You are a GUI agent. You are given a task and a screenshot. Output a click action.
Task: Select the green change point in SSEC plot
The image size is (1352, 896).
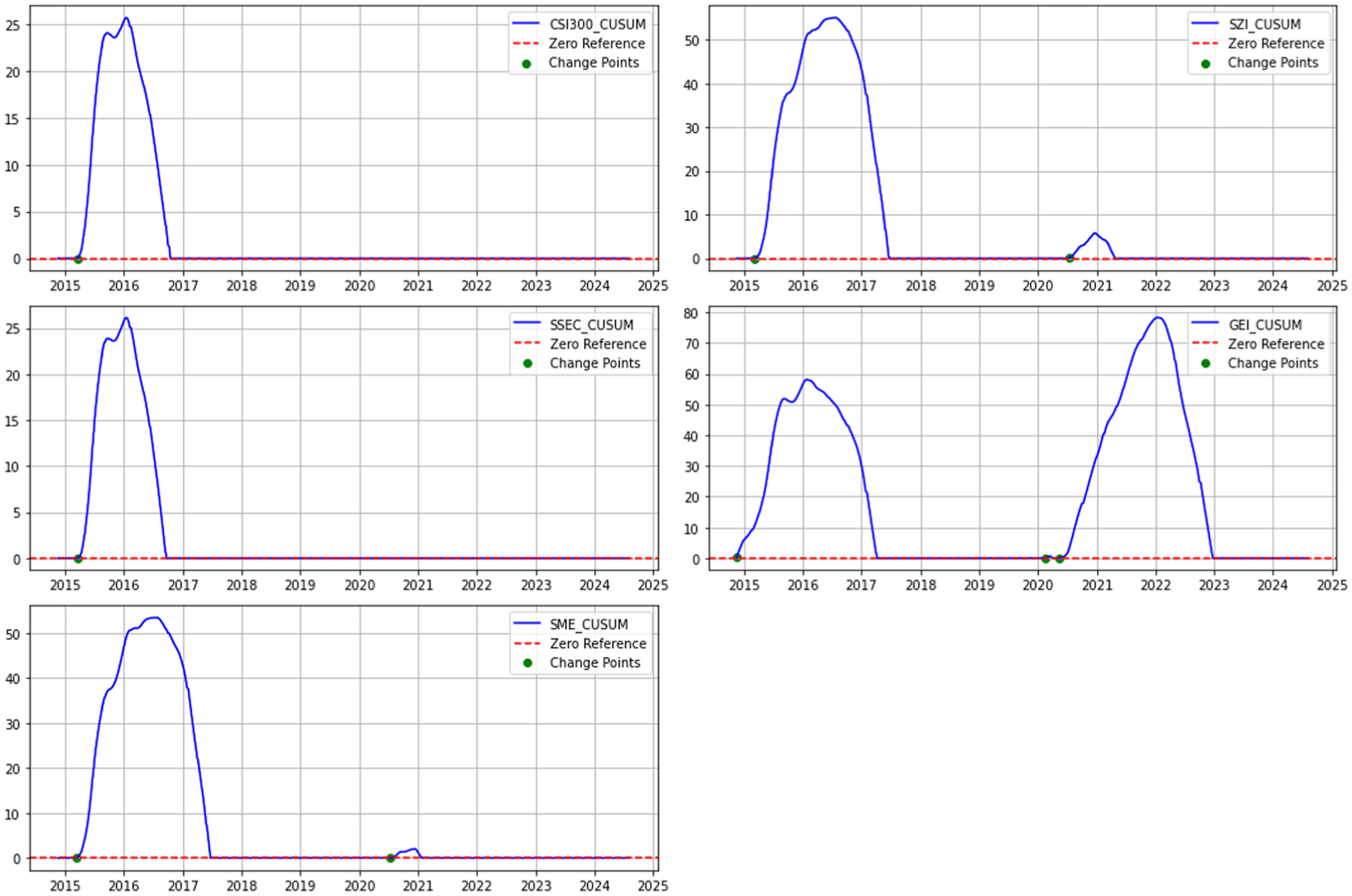pos(78,559)
